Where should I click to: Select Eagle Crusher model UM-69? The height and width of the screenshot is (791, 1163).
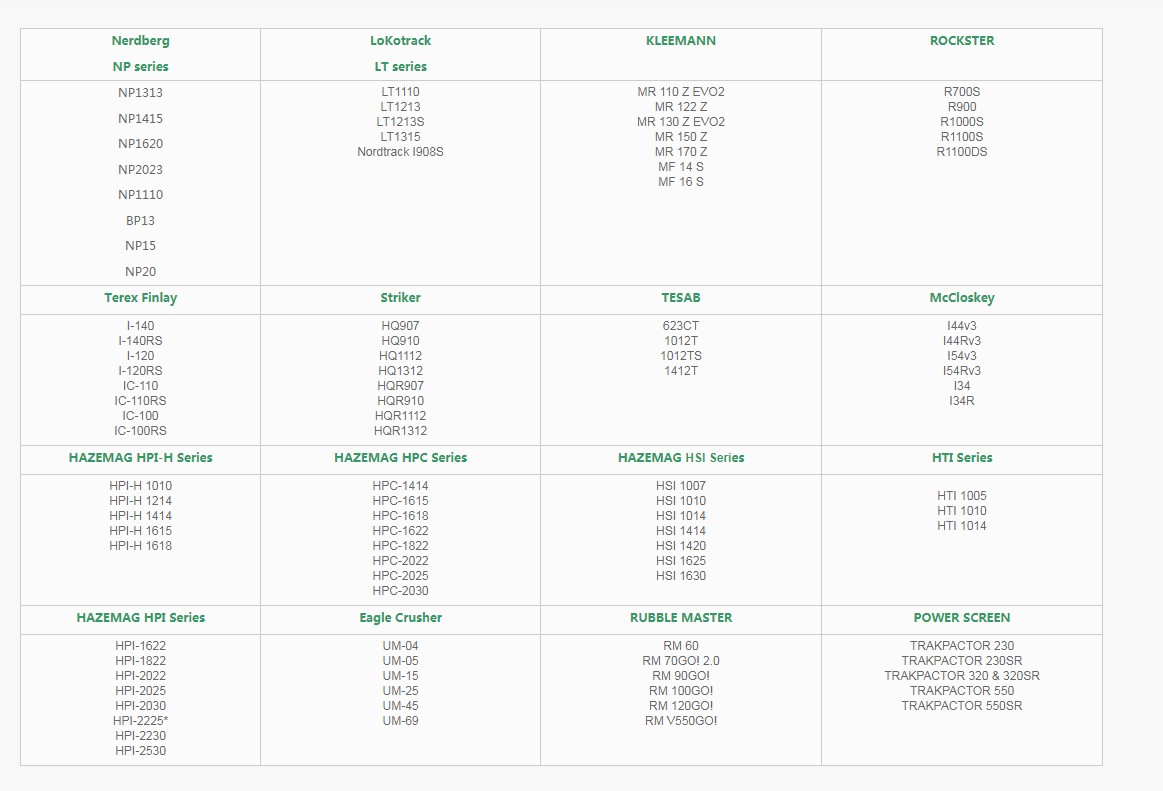[401, 721]
